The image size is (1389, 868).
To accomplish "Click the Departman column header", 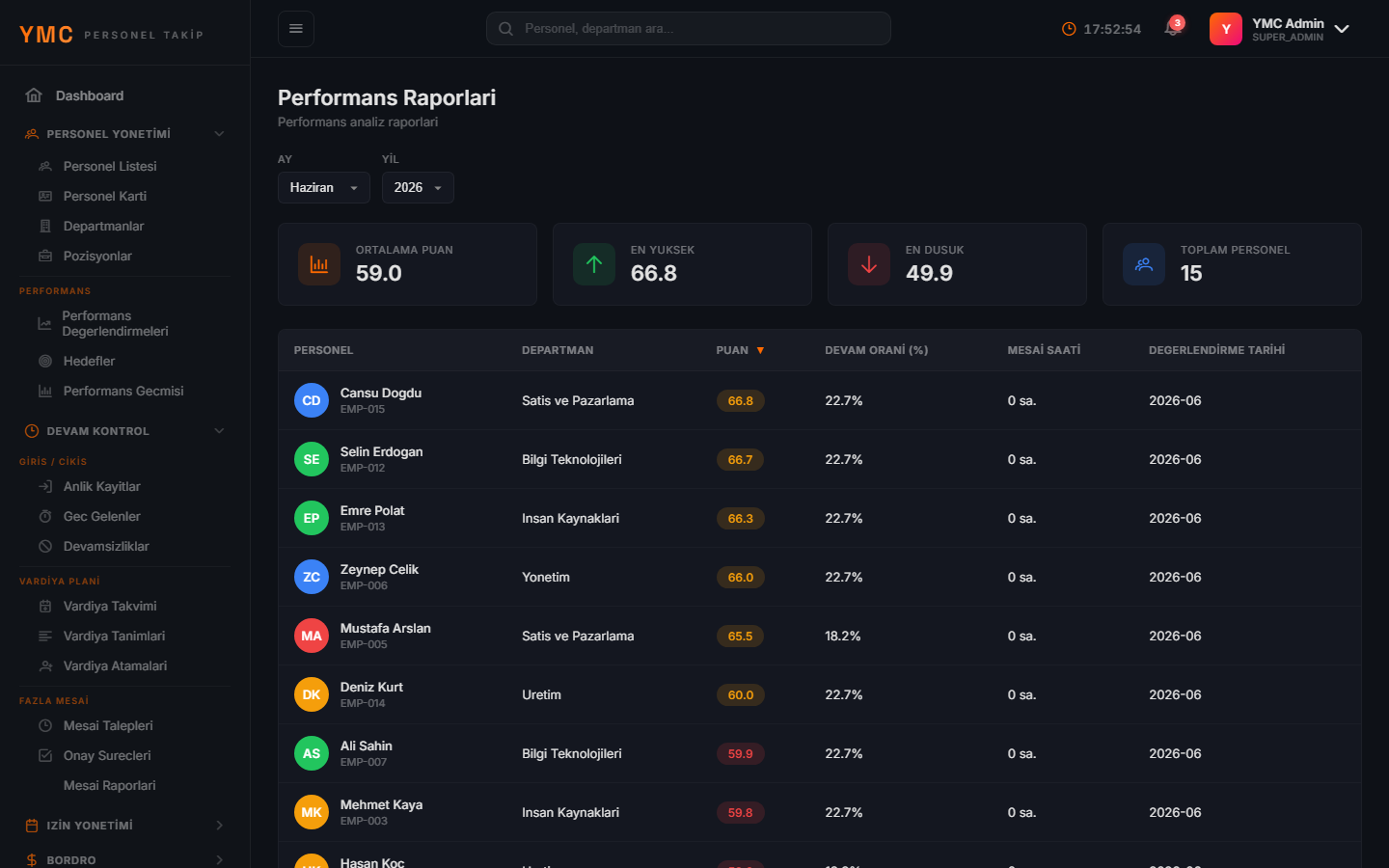I will tap(558, 350).
